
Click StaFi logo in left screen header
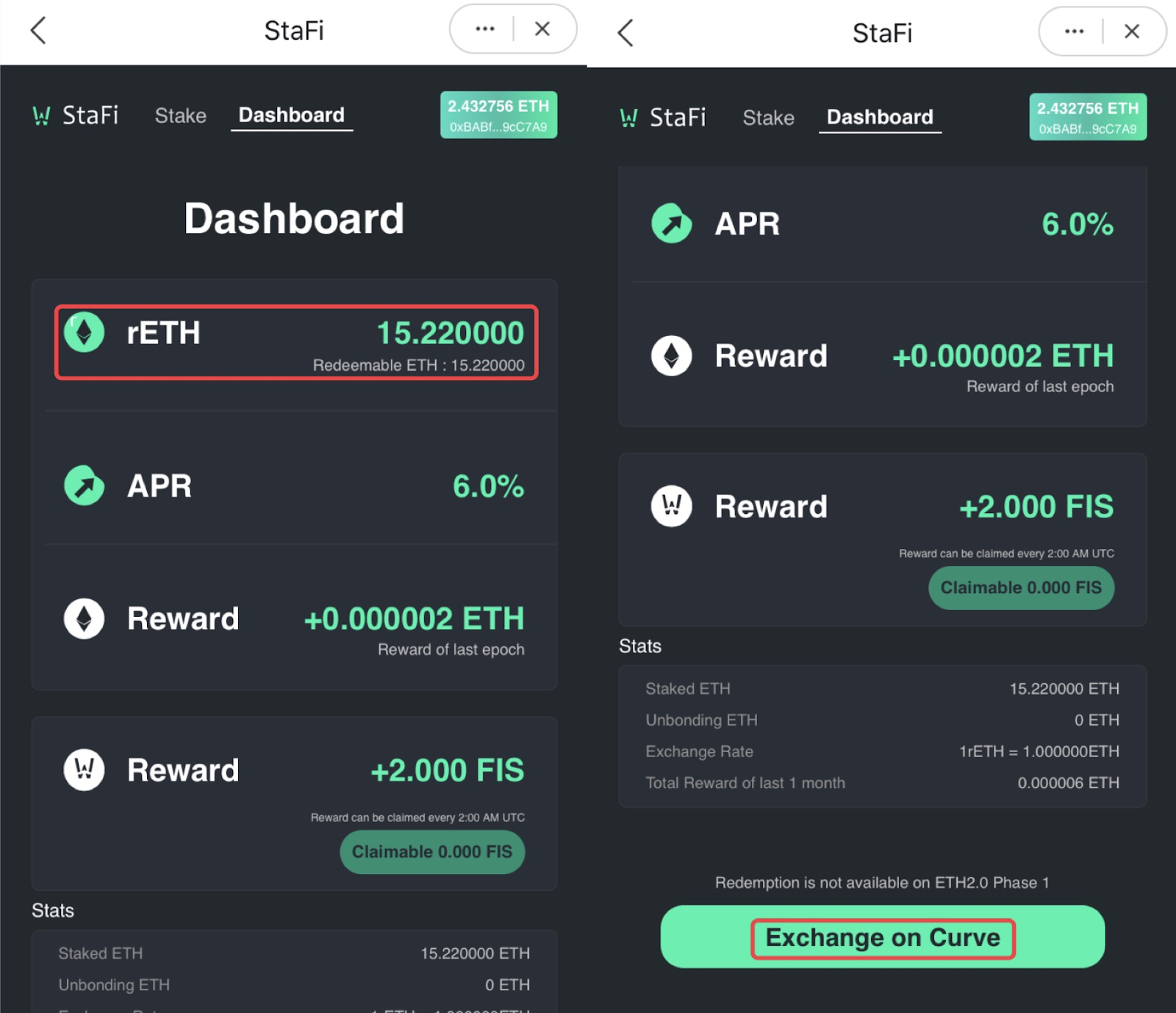[75, 115]
